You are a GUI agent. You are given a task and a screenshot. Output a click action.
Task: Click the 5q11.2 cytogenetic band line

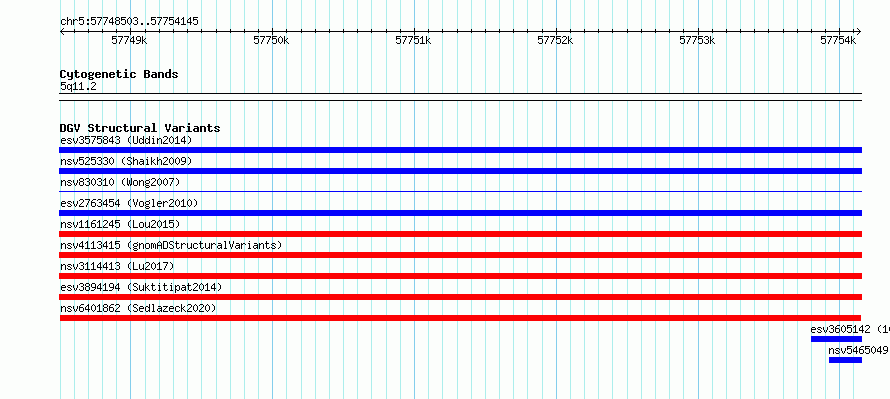coord(461,97)
